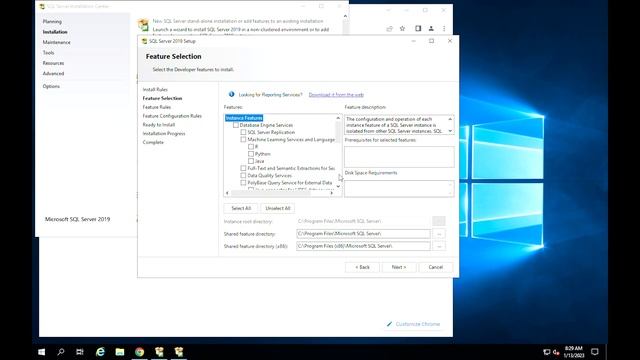Go to Next step in setup

399,267
